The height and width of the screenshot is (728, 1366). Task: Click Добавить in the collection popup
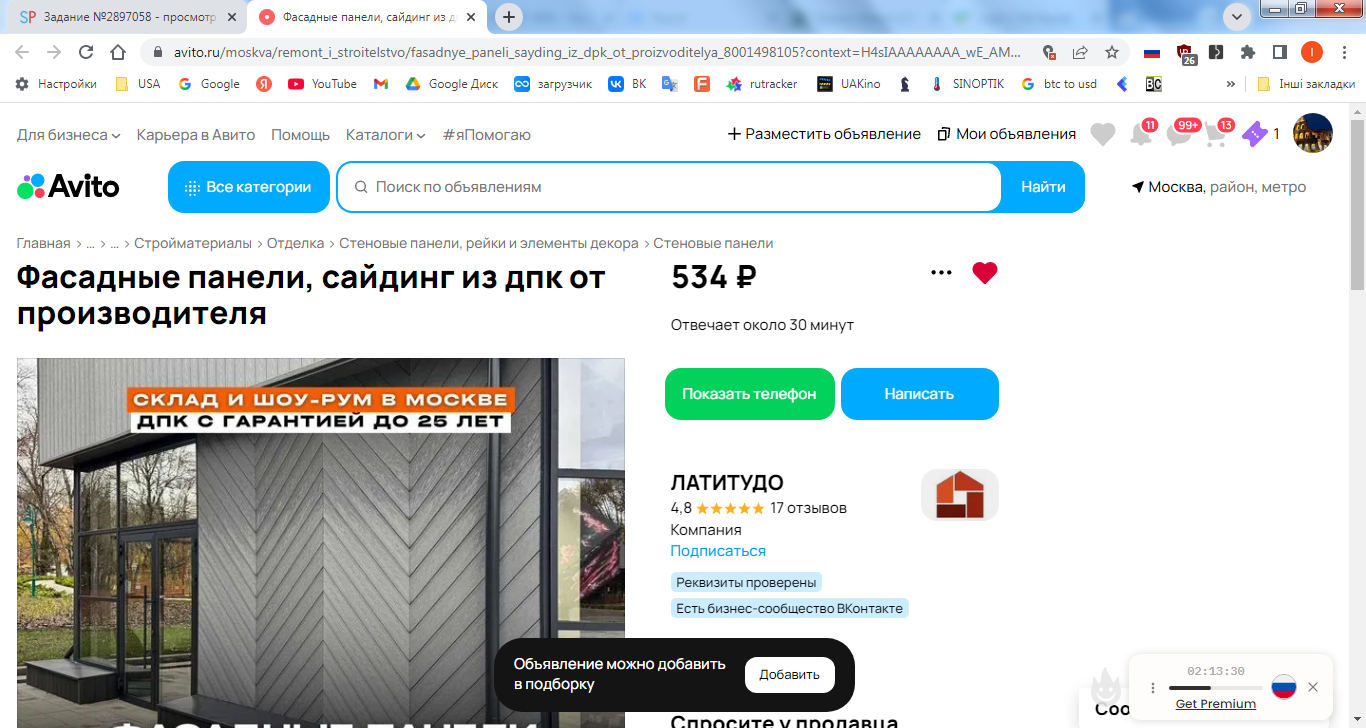(790, 675)
